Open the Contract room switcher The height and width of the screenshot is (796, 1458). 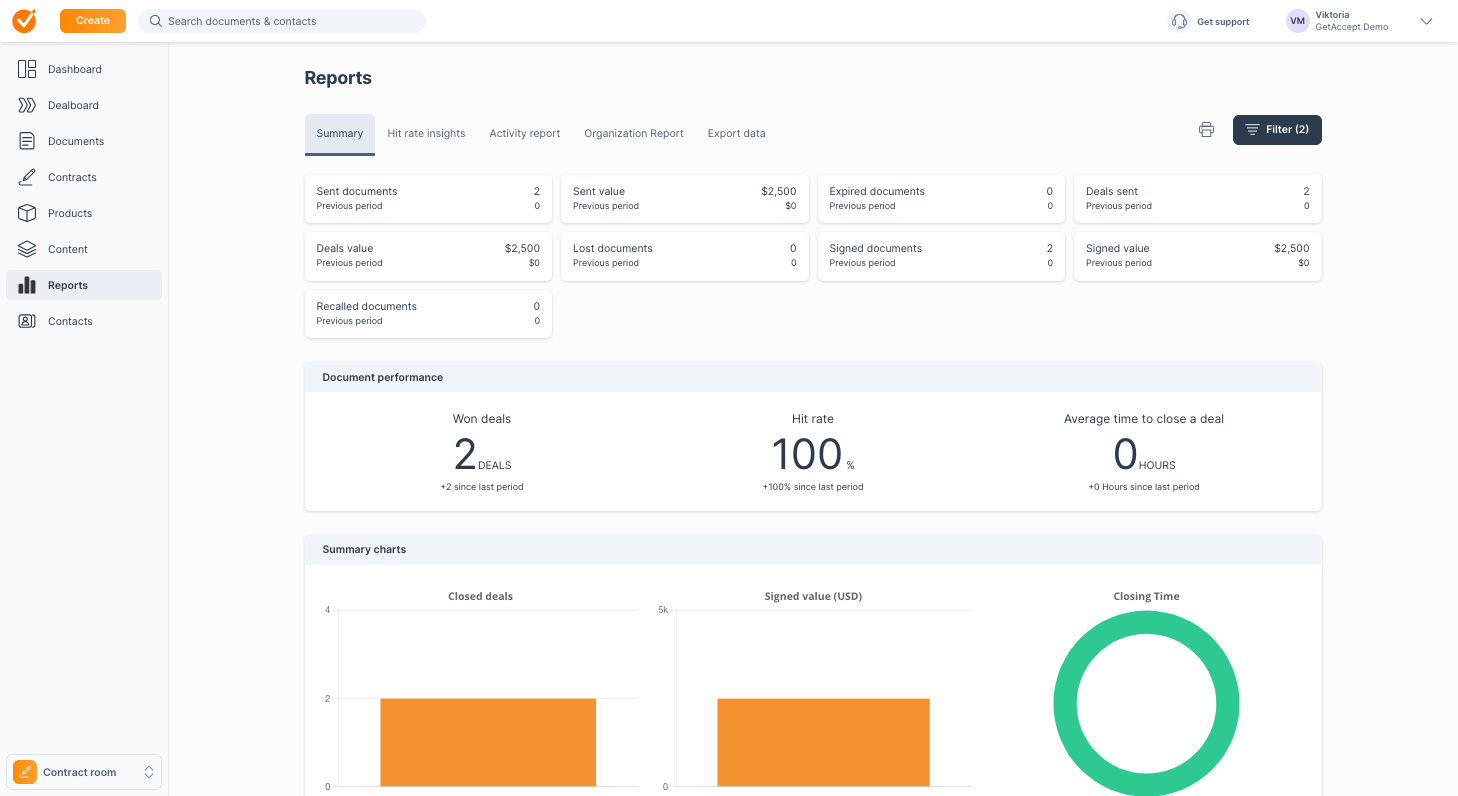(x=84, y=772)
